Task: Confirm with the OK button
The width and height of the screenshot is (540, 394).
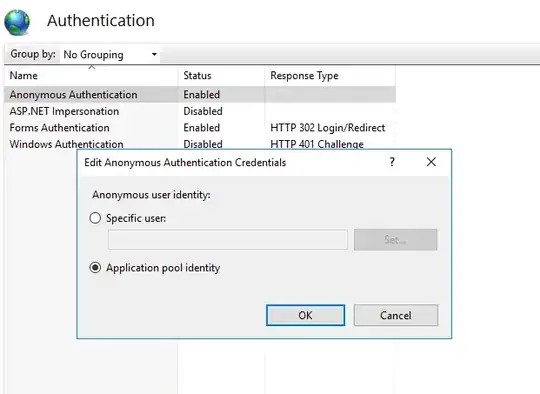Action: [x=305, y=315]
